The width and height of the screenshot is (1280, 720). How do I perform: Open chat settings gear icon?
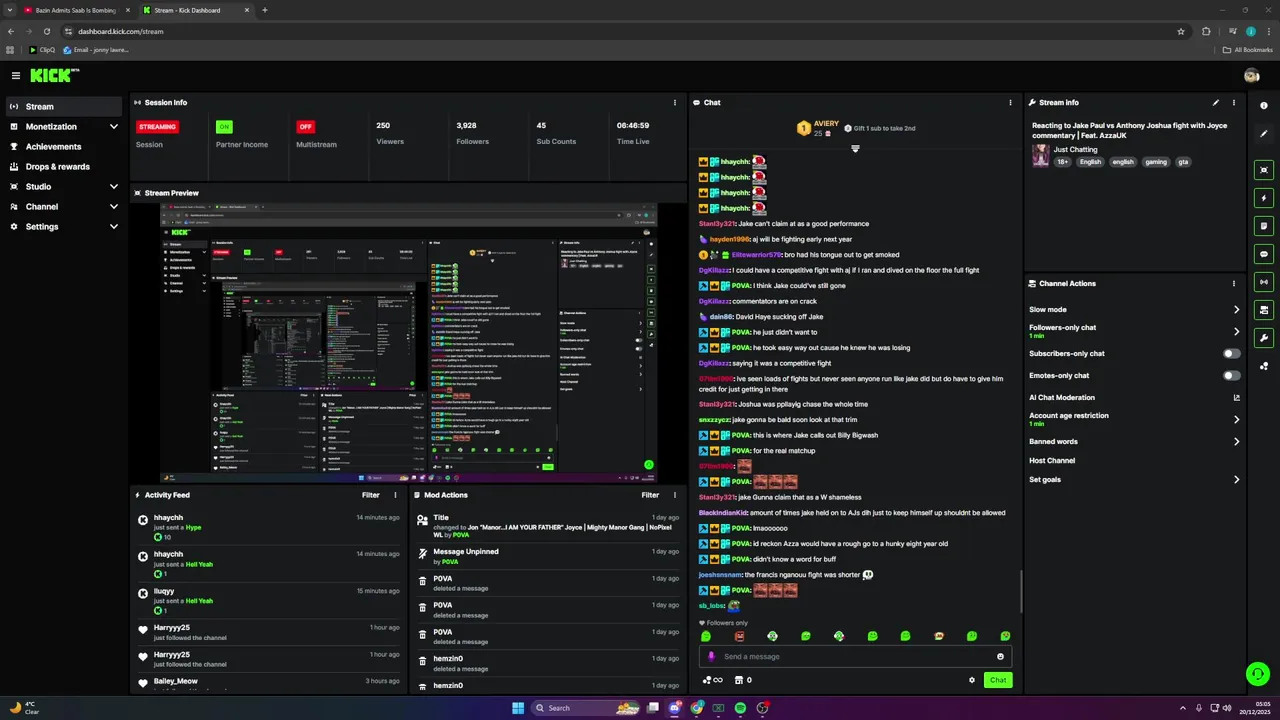point(971,680)
